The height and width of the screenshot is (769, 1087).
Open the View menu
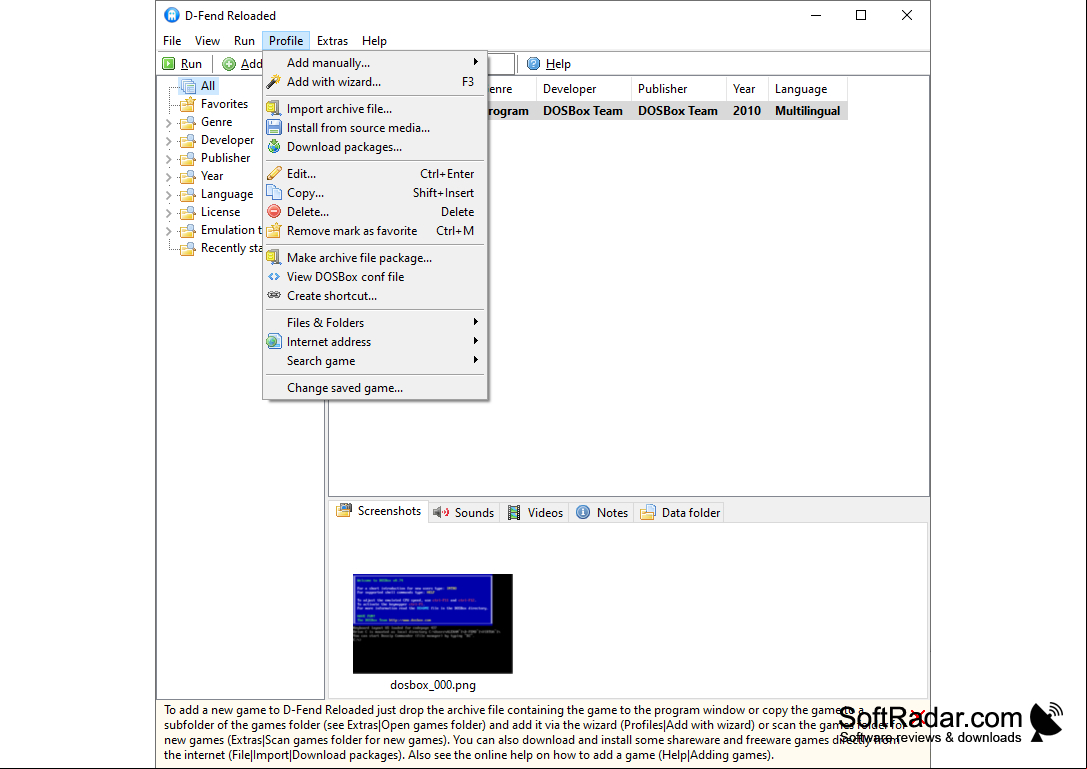(207, 41)
